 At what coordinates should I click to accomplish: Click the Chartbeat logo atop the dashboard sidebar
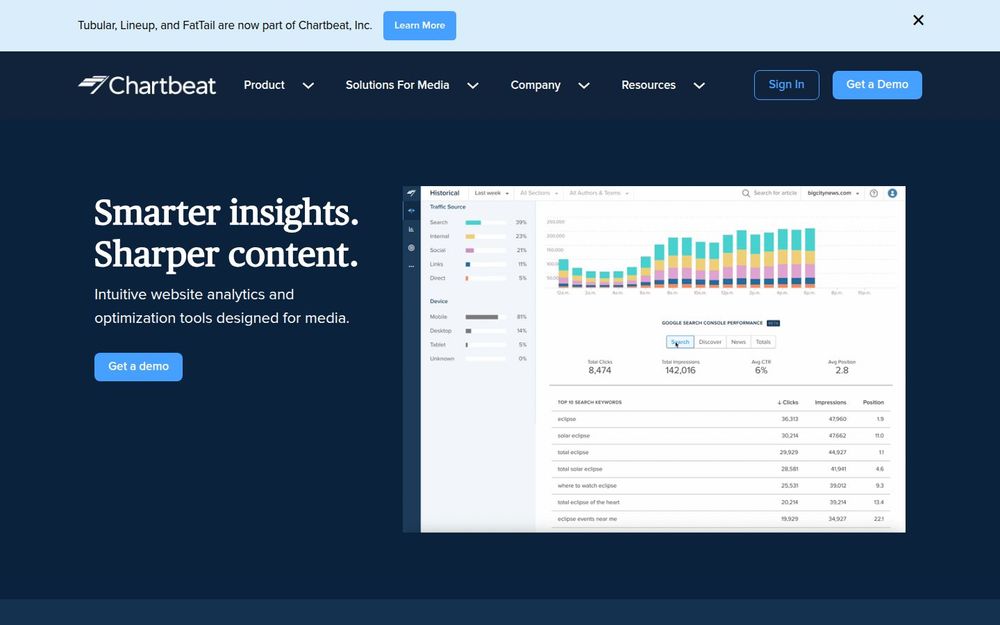click(x=412, y=193)
